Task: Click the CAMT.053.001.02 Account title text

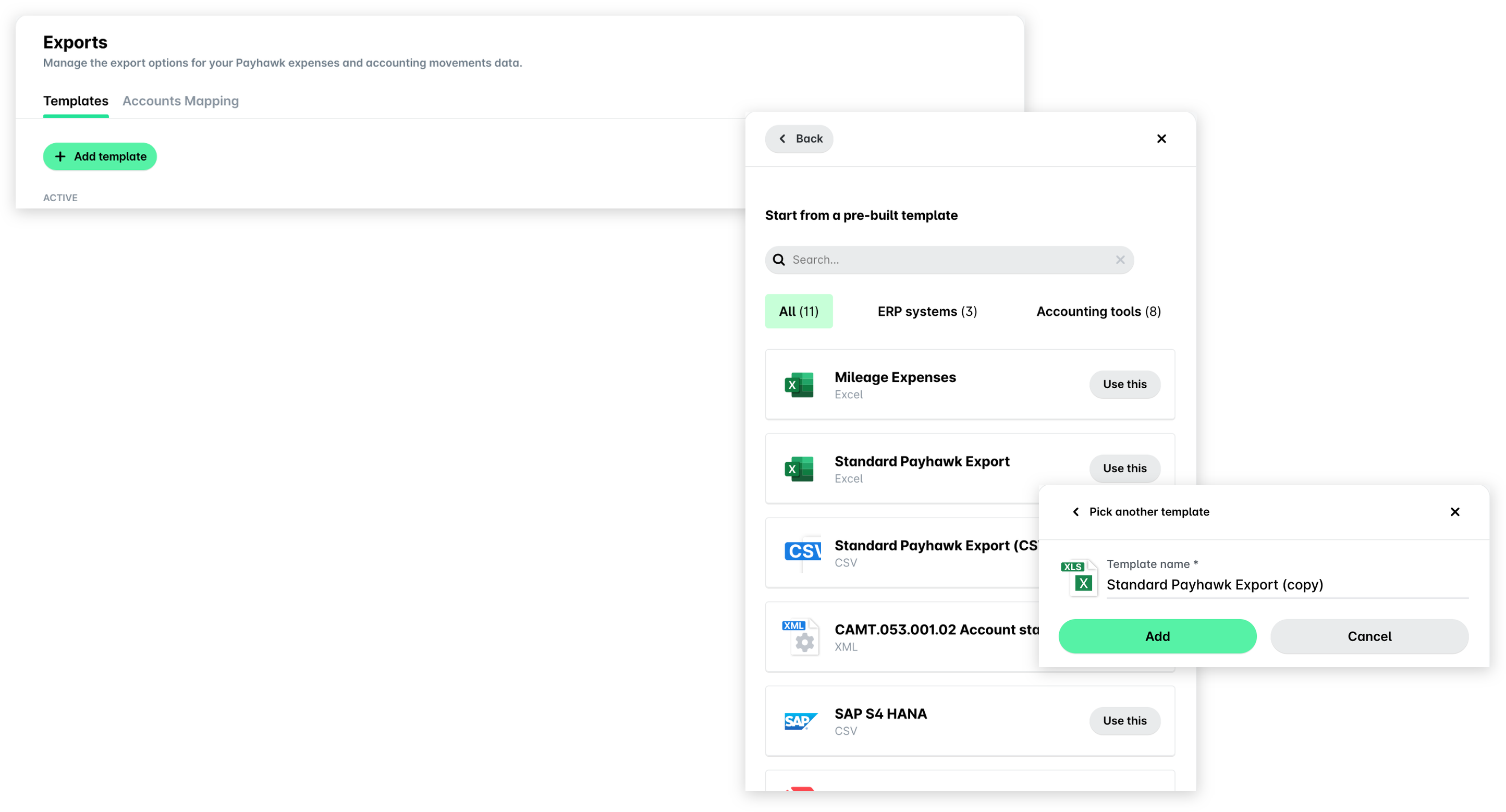Action: pyautogui.click(x=937, y=630)
